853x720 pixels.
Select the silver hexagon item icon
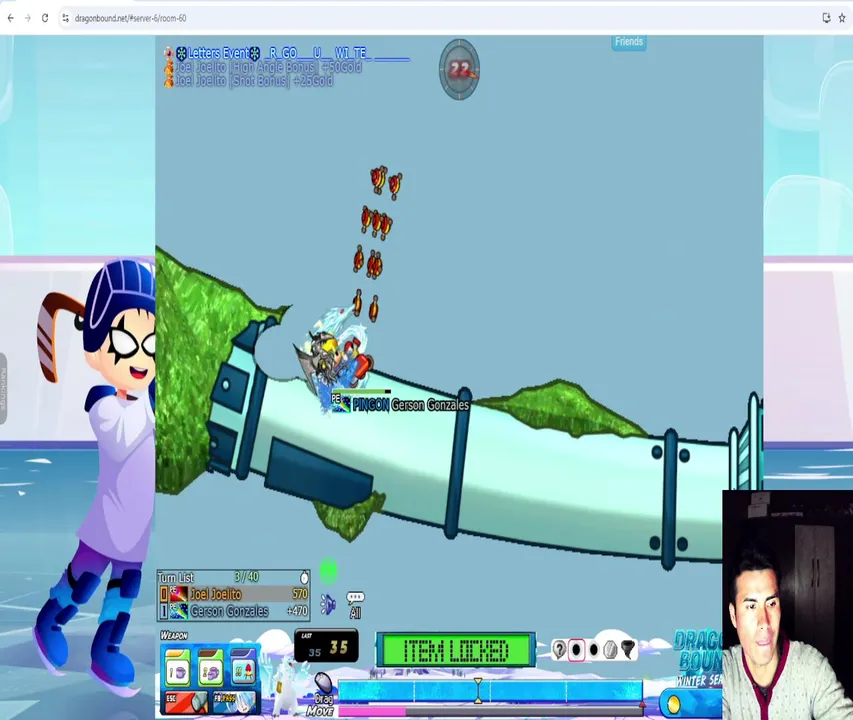click(610, 649)
